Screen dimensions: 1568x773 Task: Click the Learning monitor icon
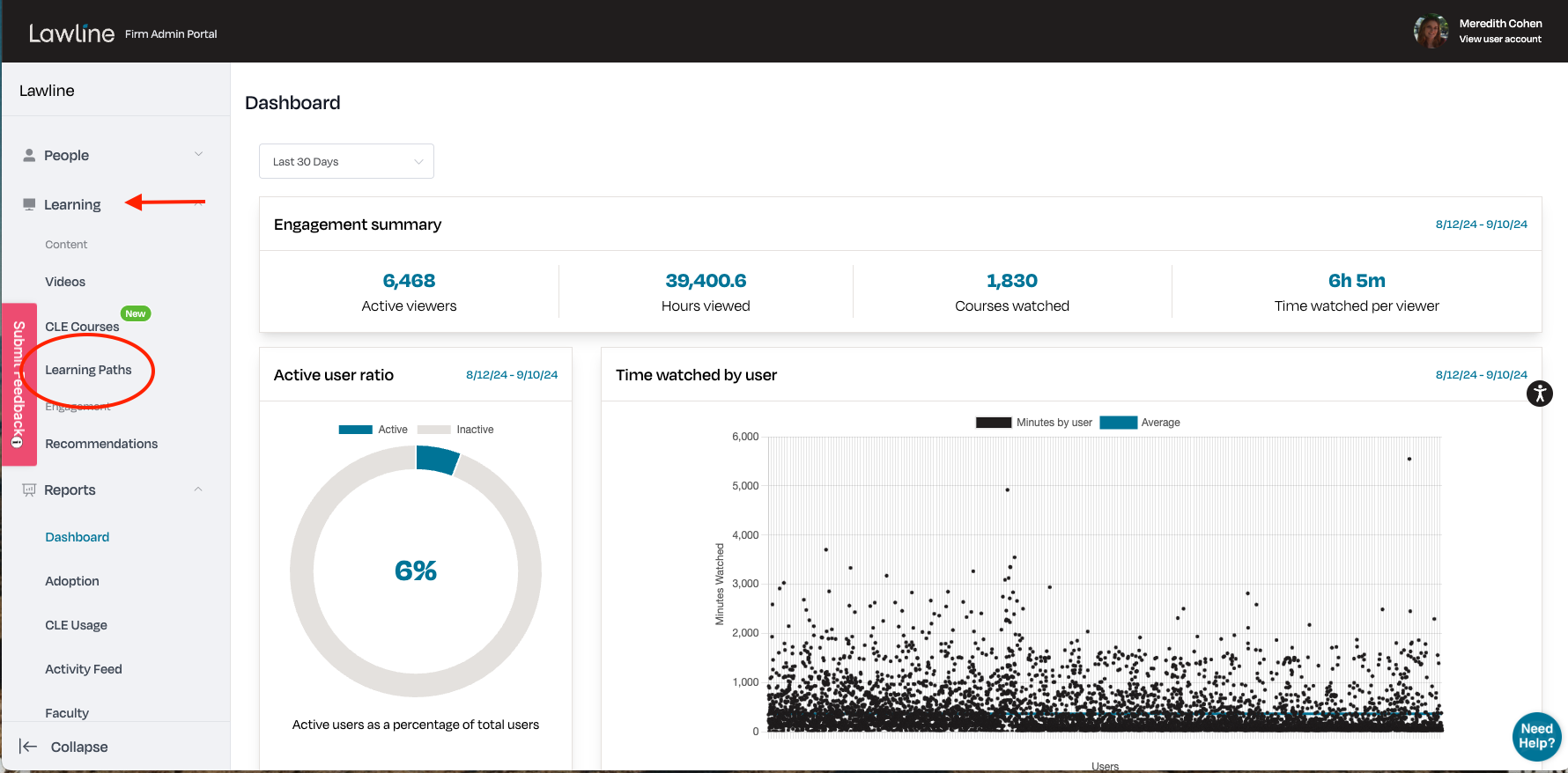coord(29,204)
